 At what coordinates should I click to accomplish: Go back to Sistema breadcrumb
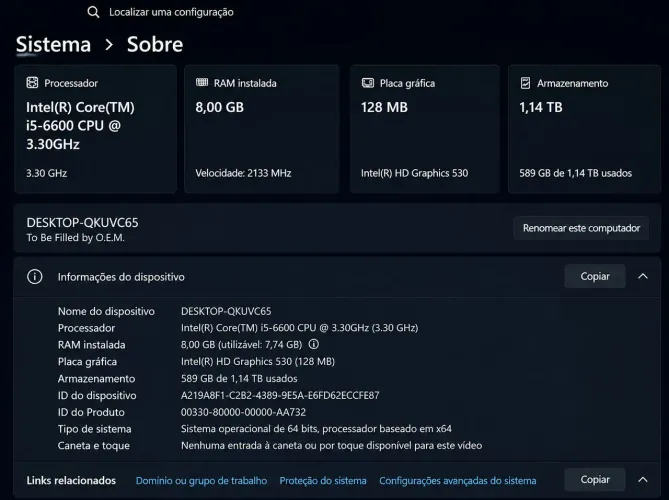tap(53, 44)
